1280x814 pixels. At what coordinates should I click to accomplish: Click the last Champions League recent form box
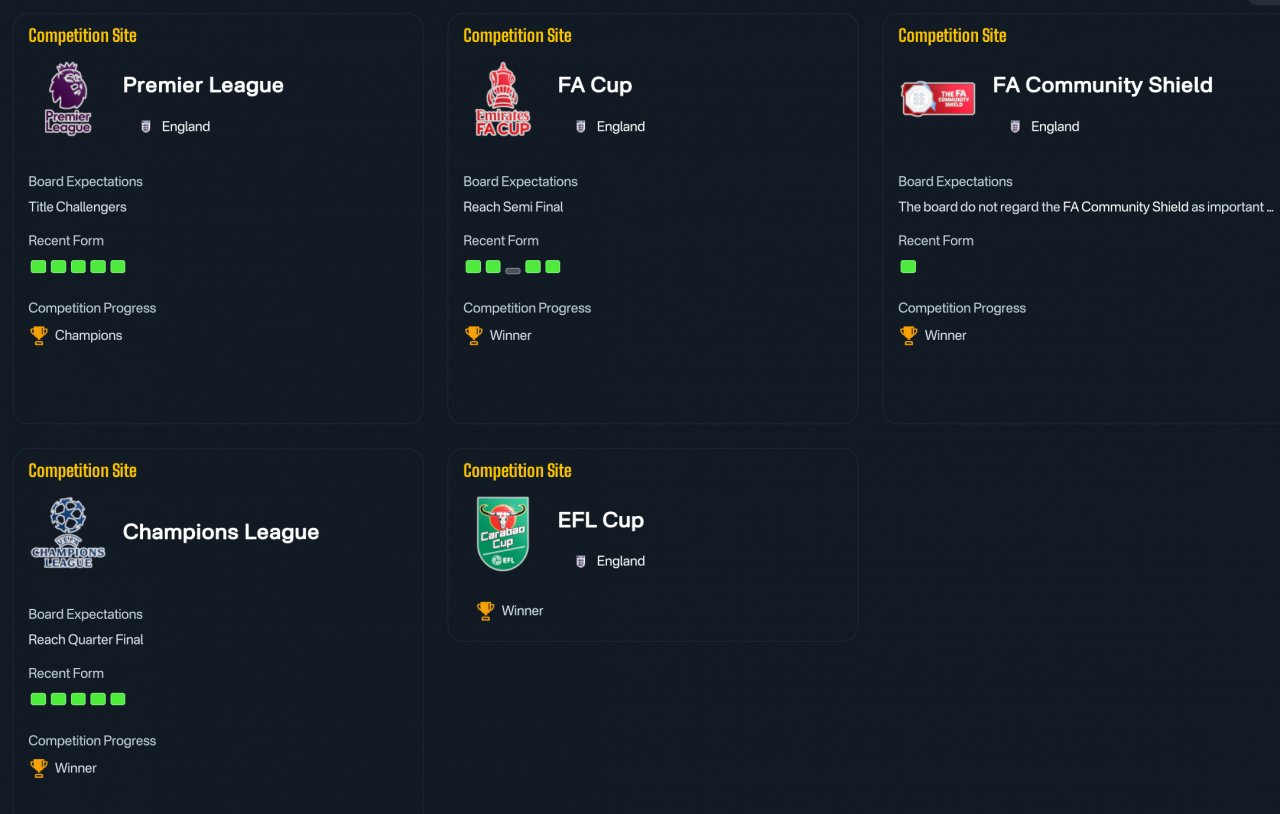(x=118, y=699)
